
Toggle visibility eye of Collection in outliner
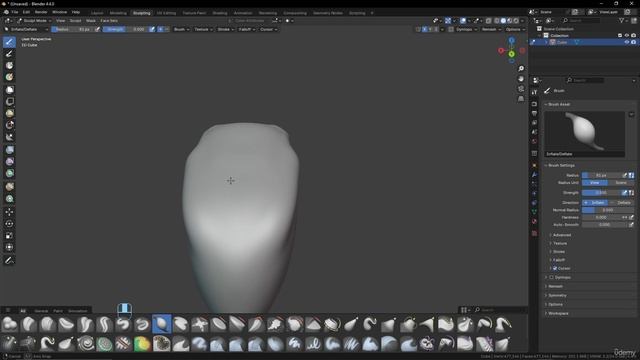click(627, 36)
